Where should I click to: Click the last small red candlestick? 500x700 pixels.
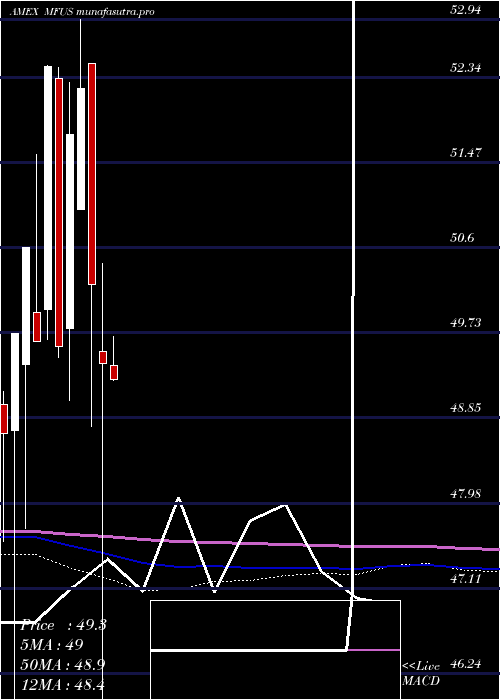point(114,372)
